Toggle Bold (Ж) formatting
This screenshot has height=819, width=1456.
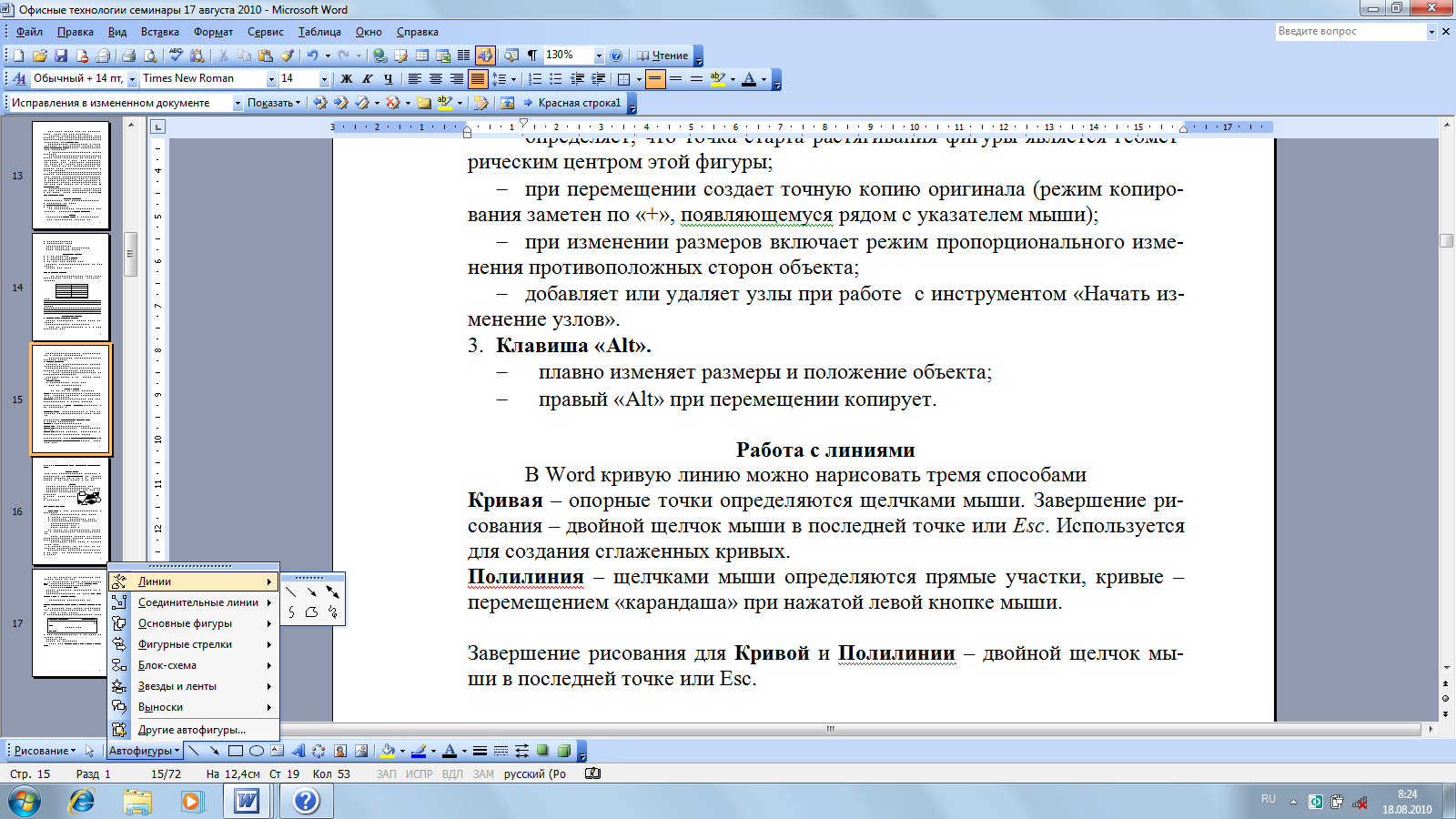coord(346,79)
